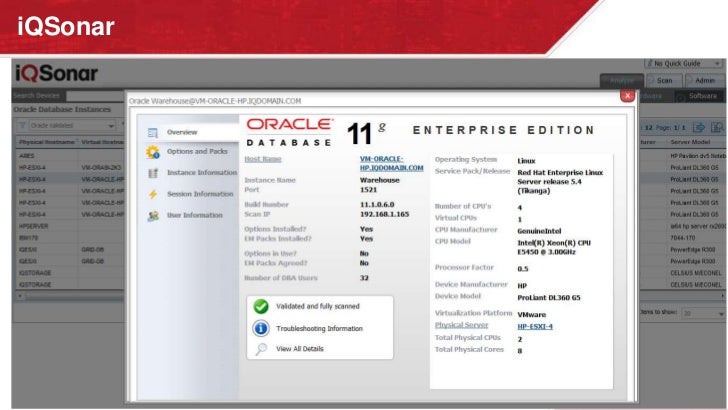728x410 pixels.
Task: Click the View All Details text
Action: pyautogui.click(x=300, y=349)
